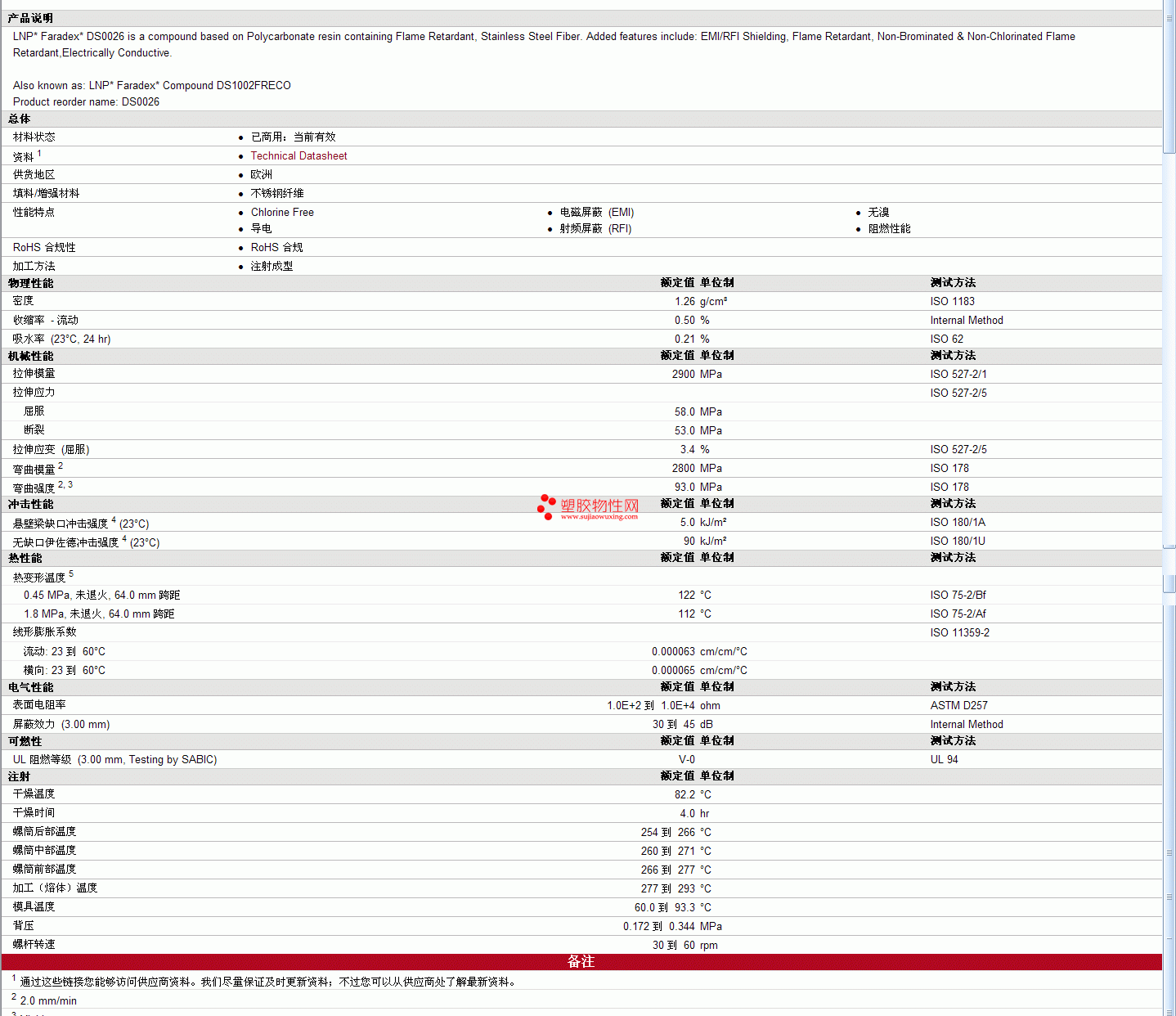Click the 拉伸应力 row label
This screenshot has width=1176, height=1016.
(34, 393)
